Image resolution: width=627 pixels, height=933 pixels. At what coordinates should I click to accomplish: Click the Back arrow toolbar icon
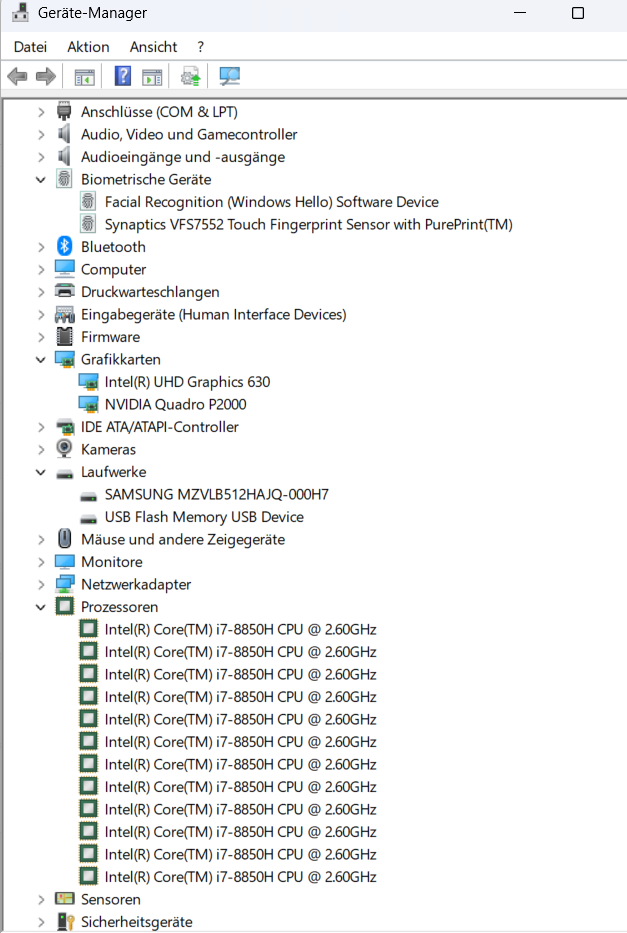(17, 76)
